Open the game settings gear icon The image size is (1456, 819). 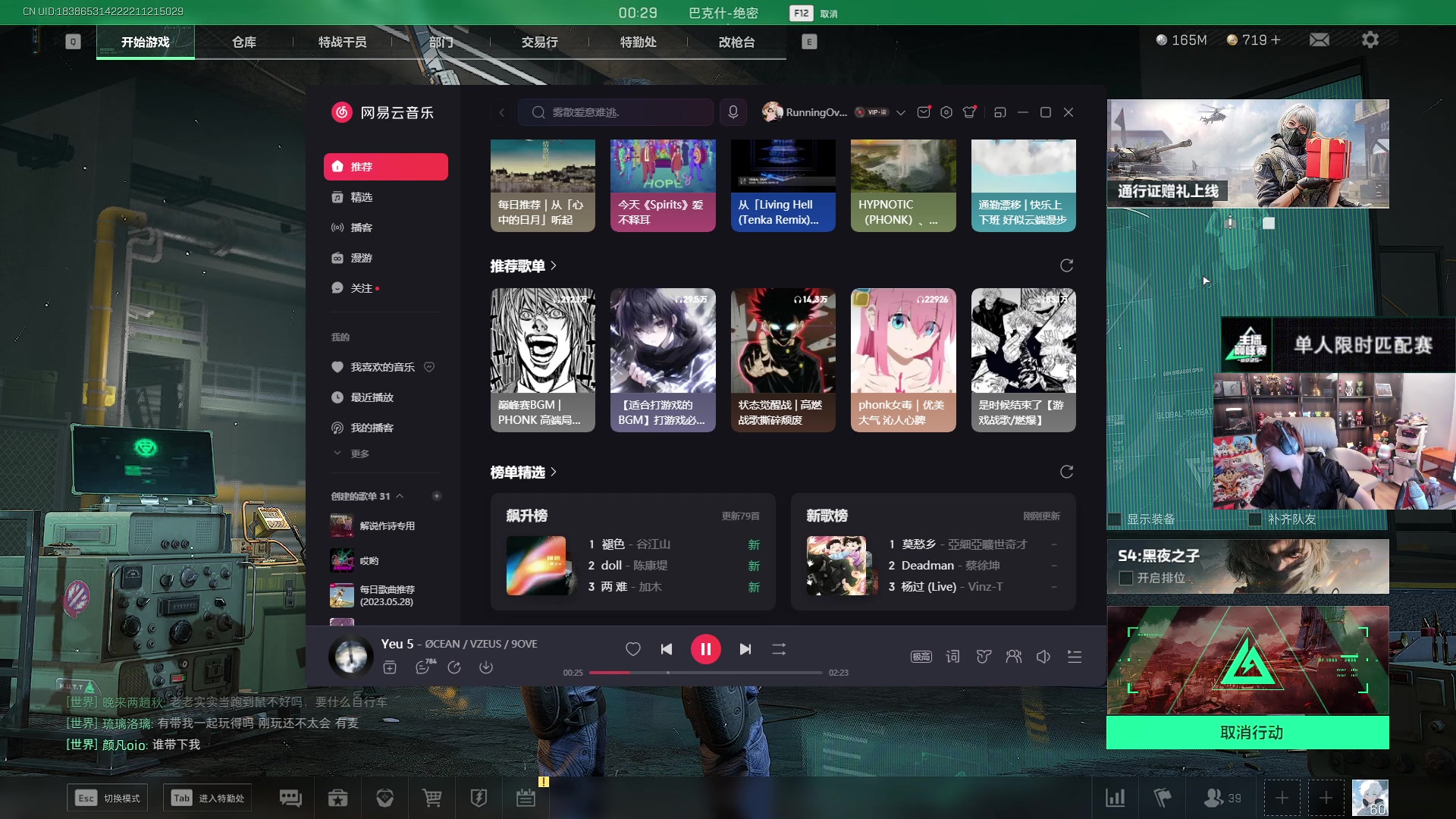1370,39
